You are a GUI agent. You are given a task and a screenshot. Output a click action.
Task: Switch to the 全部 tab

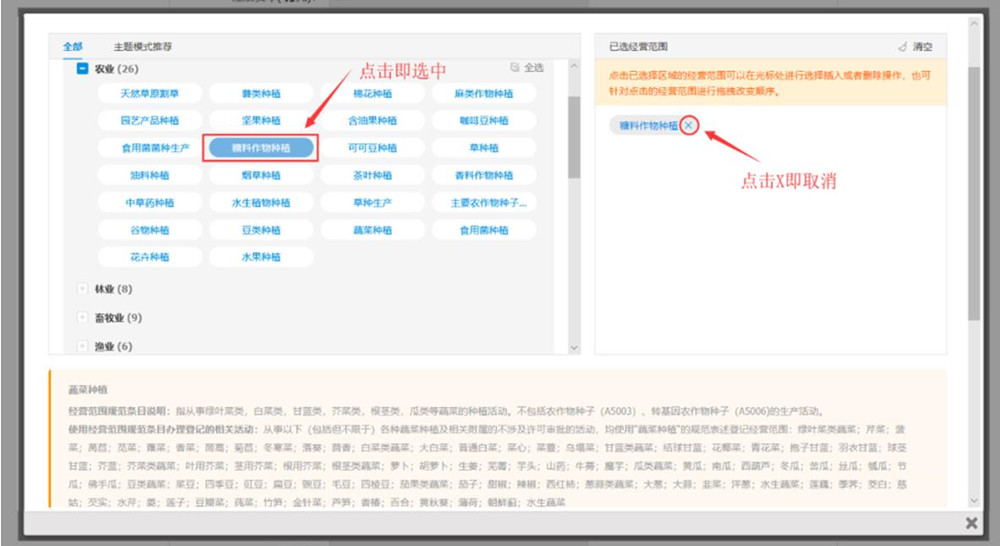click(x=73, y=46)
